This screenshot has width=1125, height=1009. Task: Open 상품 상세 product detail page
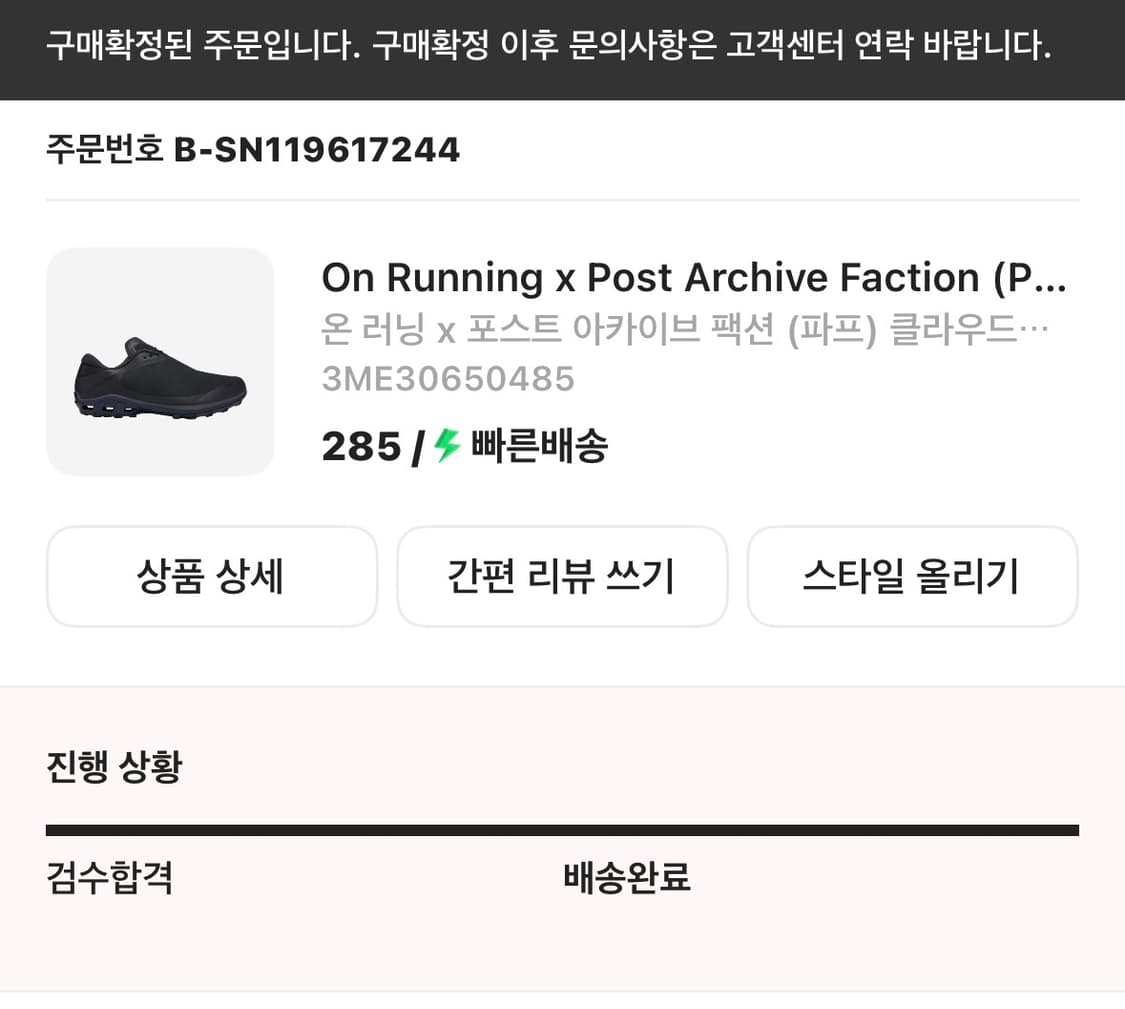click(211, 576)
